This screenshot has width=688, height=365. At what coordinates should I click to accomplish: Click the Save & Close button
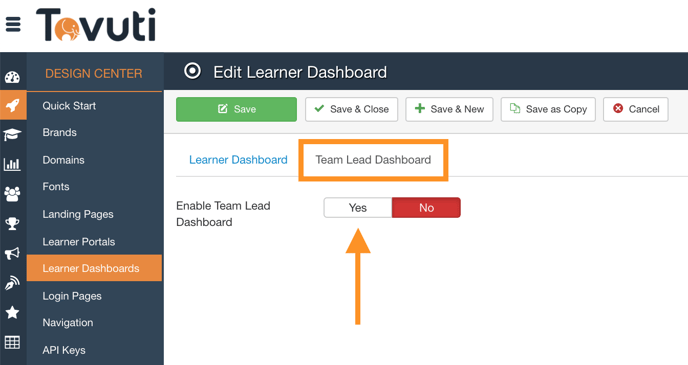pyautogui.click(x=351, y=109)
